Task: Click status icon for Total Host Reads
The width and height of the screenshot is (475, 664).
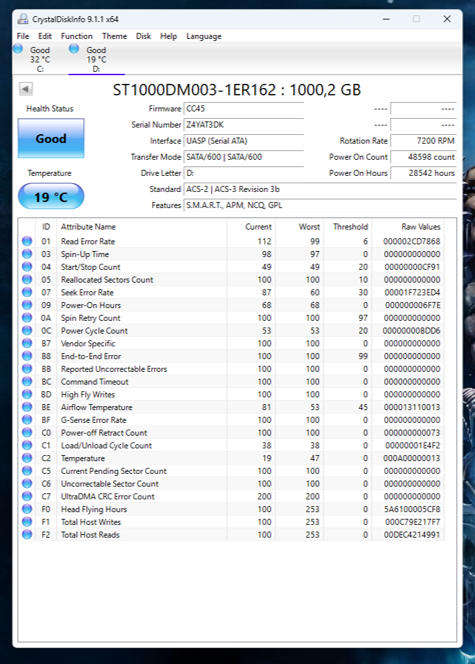Action: (27, 534)
